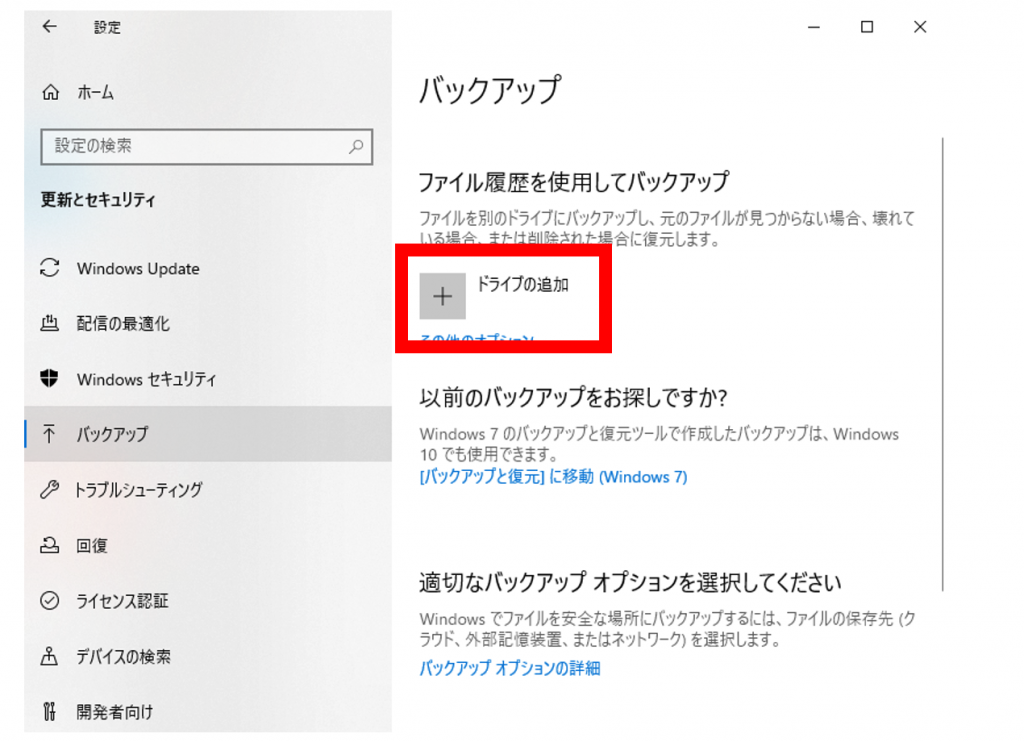Click the ライセンス認証 checkmark icon

(x=49, y=601)
